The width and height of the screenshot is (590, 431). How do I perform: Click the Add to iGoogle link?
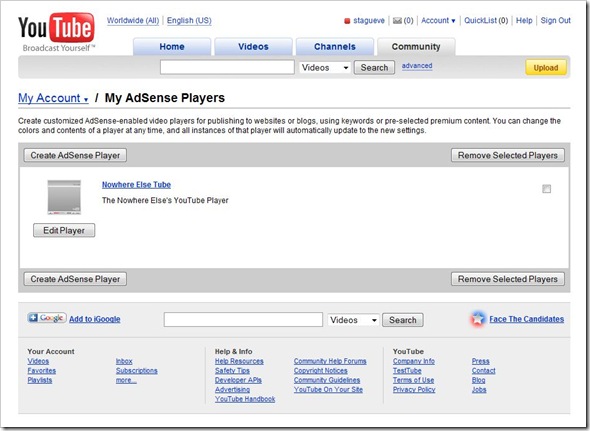click(94, 319)
